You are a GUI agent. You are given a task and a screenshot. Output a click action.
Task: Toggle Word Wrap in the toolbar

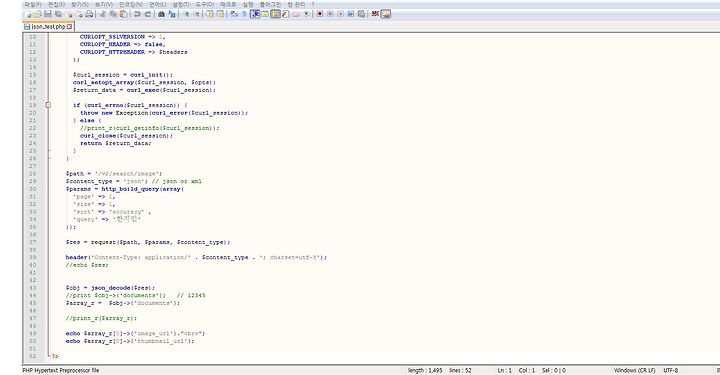click(x=234, y=14)
